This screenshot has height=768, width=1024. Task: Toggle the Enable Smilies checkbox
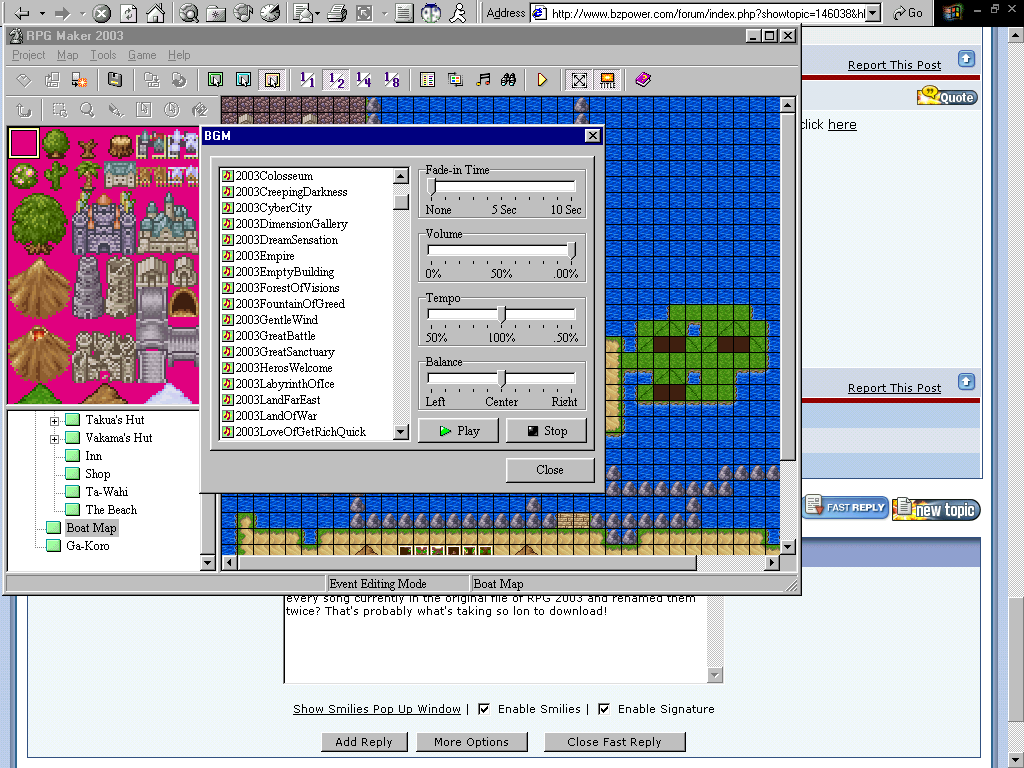[x=484, y=709]
